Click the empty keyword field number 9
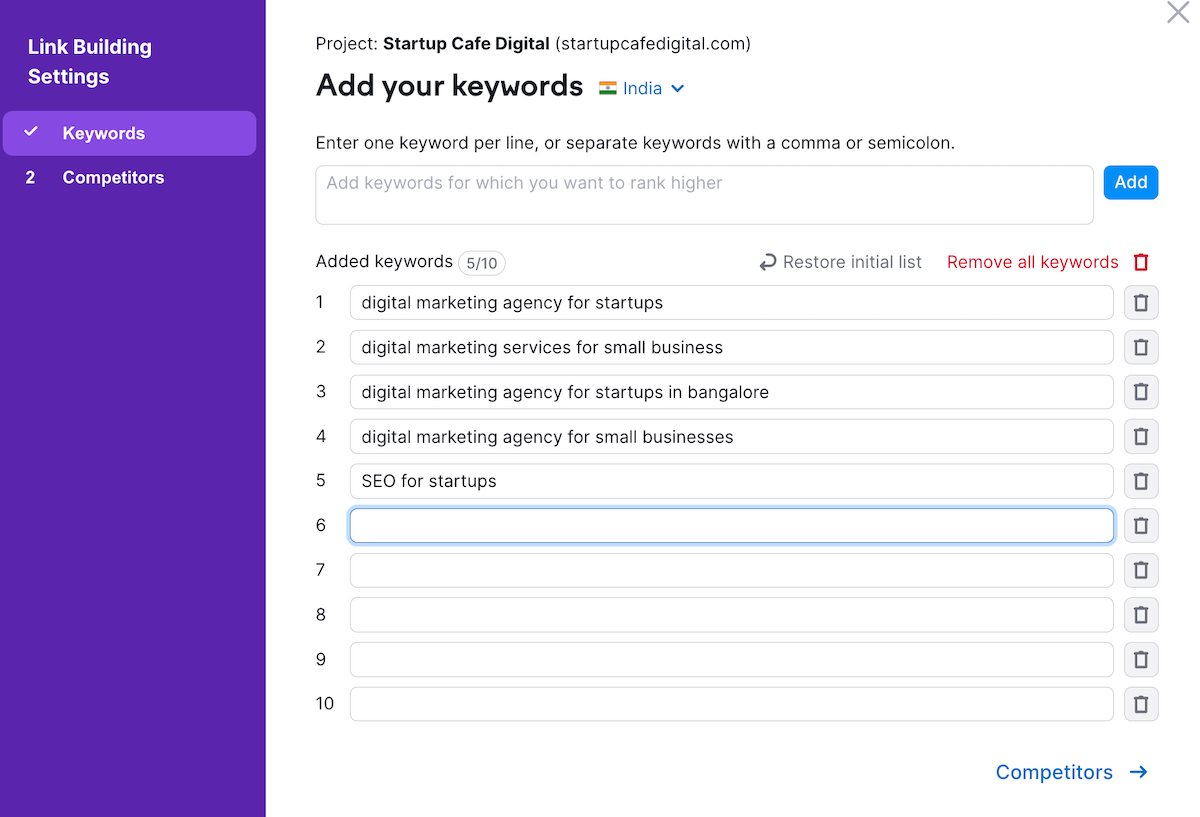The image size is (1200, 817). [x=731, y=659]
